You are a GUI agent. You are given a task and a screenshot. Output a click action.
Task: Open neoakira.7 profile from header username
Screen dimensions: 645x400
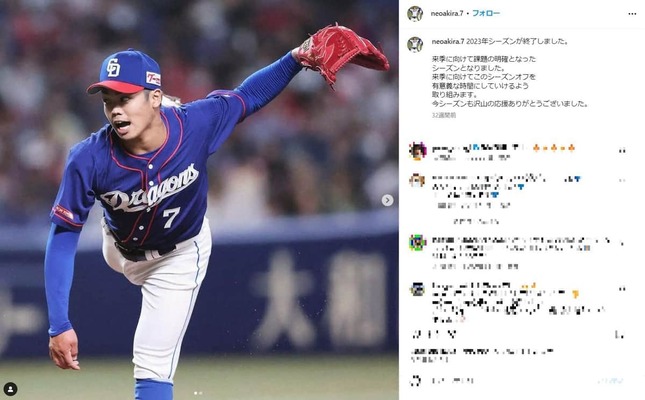447,13
